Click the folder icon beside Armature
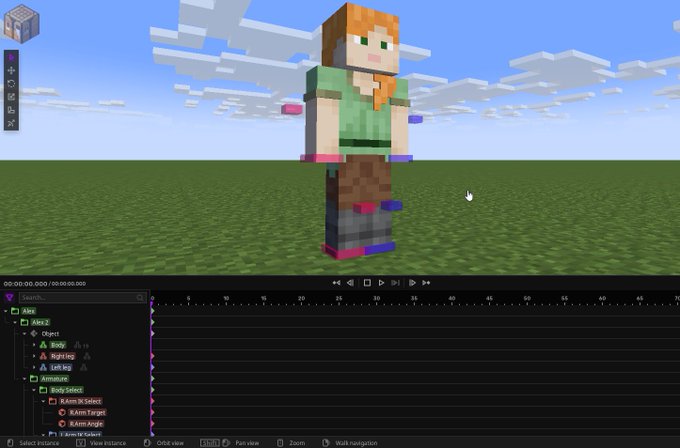680x448 pixels. (x=34, y=379)
